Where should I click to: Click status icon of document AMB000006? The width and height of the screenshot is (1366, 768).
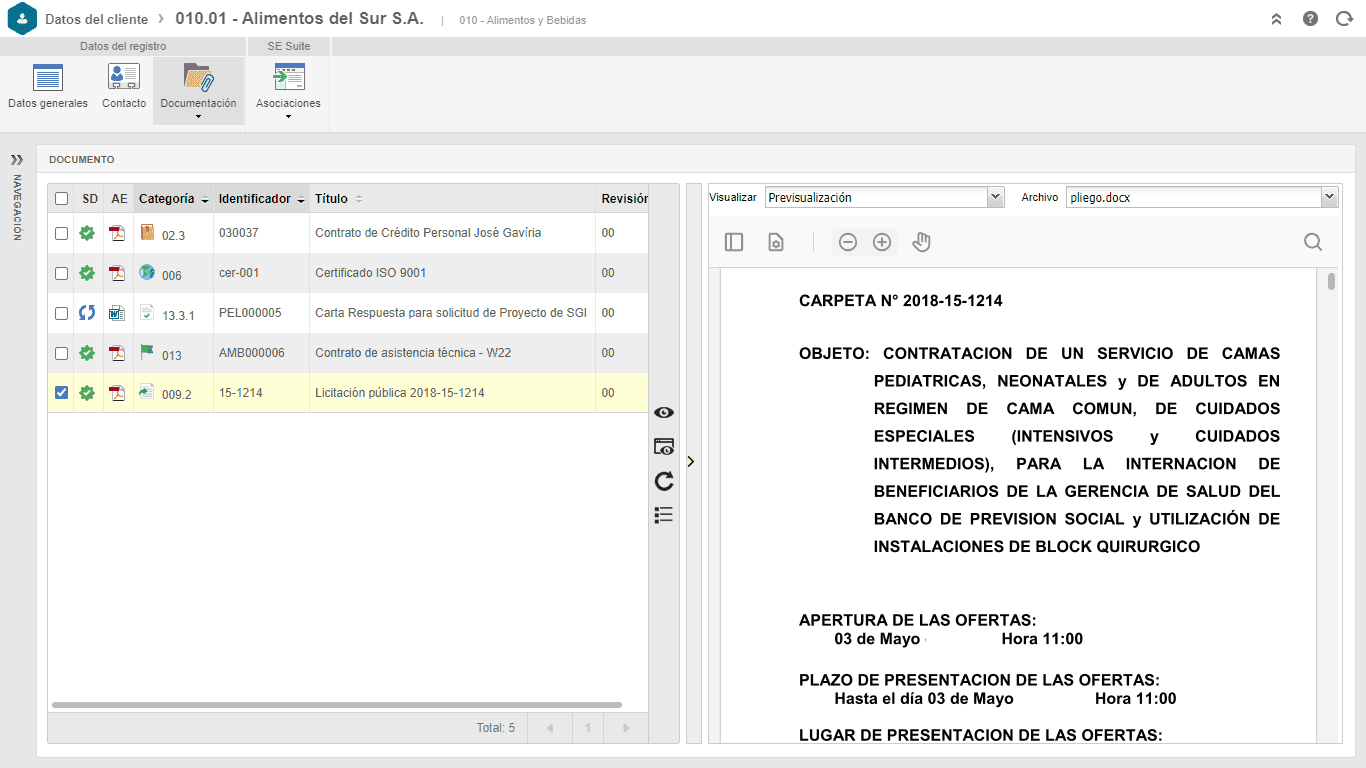tap(88, 353)
